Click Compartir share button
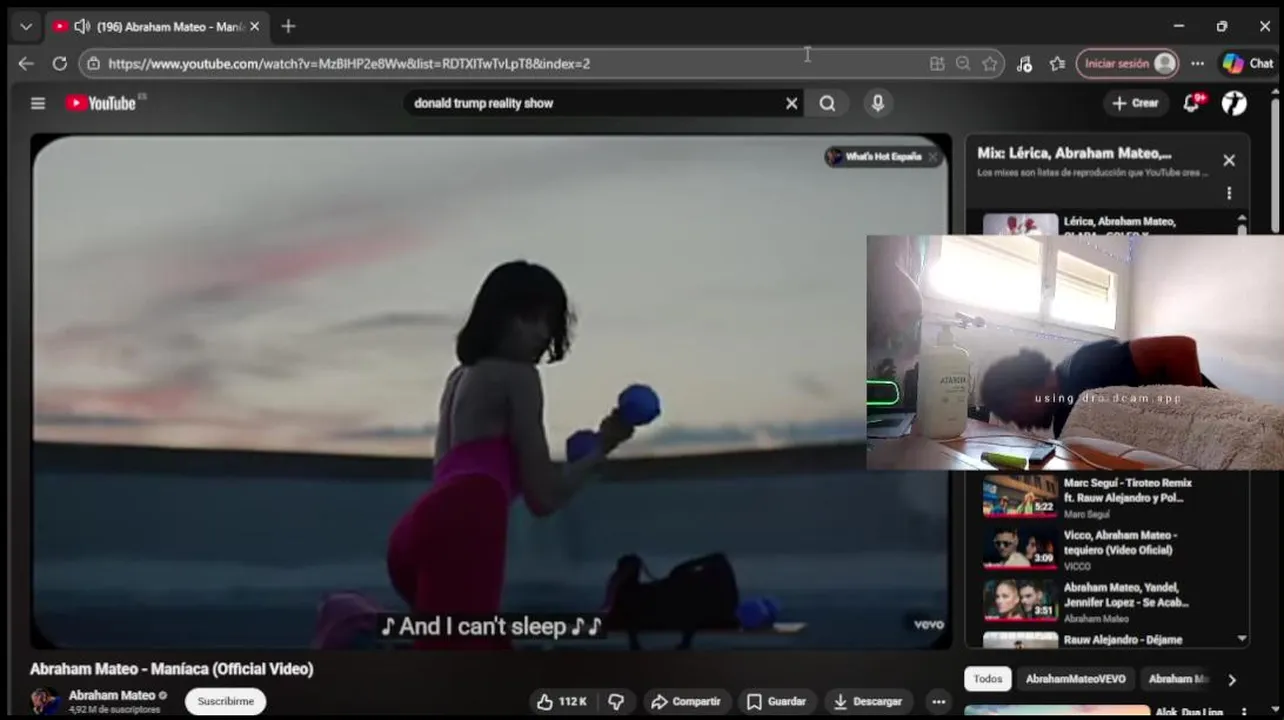The width and height of the screenshot is (1284, 720). 686,701
